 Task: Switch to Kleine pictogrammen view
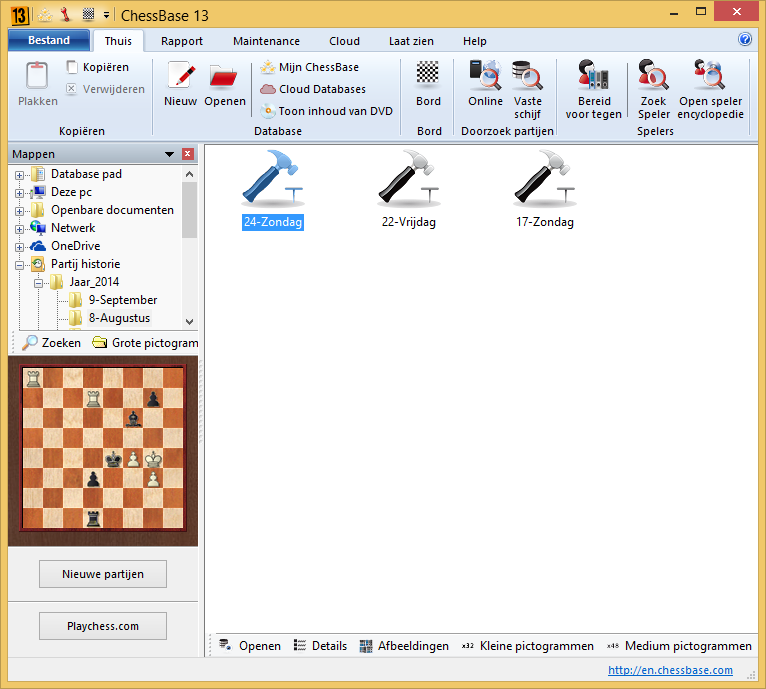[x=528, y=646]
